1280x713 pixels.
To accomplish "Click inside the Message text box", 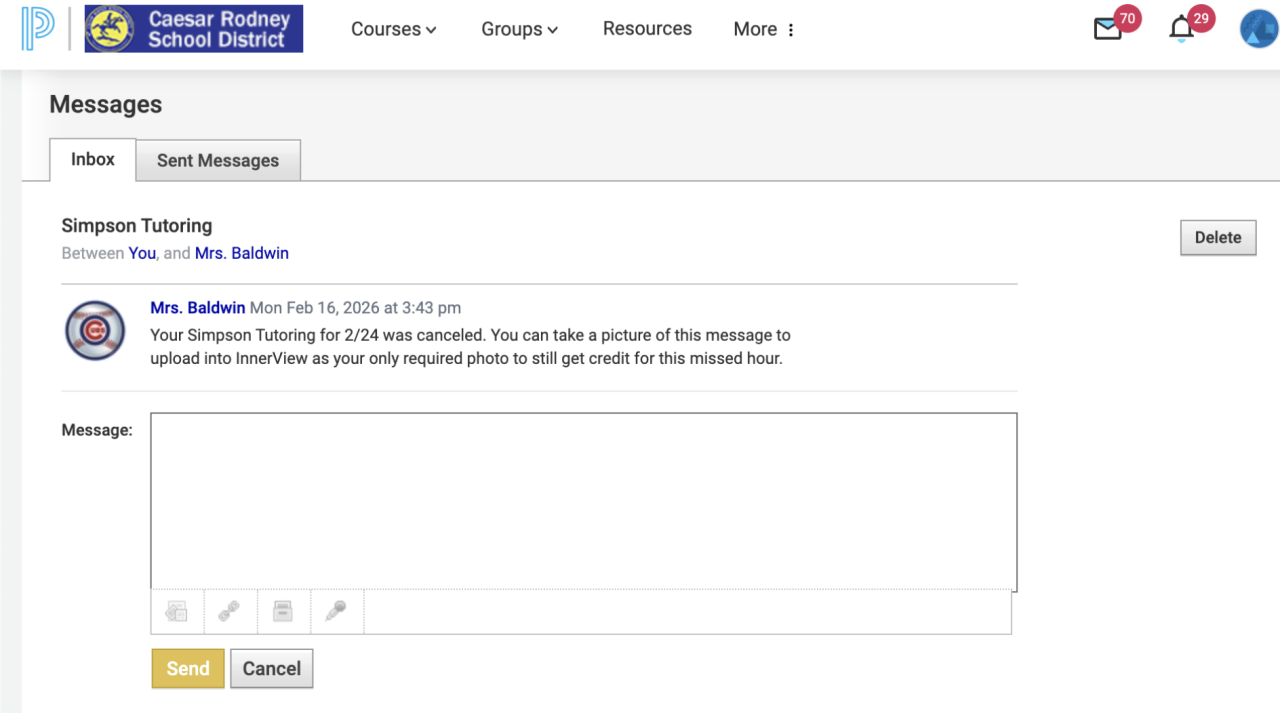I will [583, 501].
